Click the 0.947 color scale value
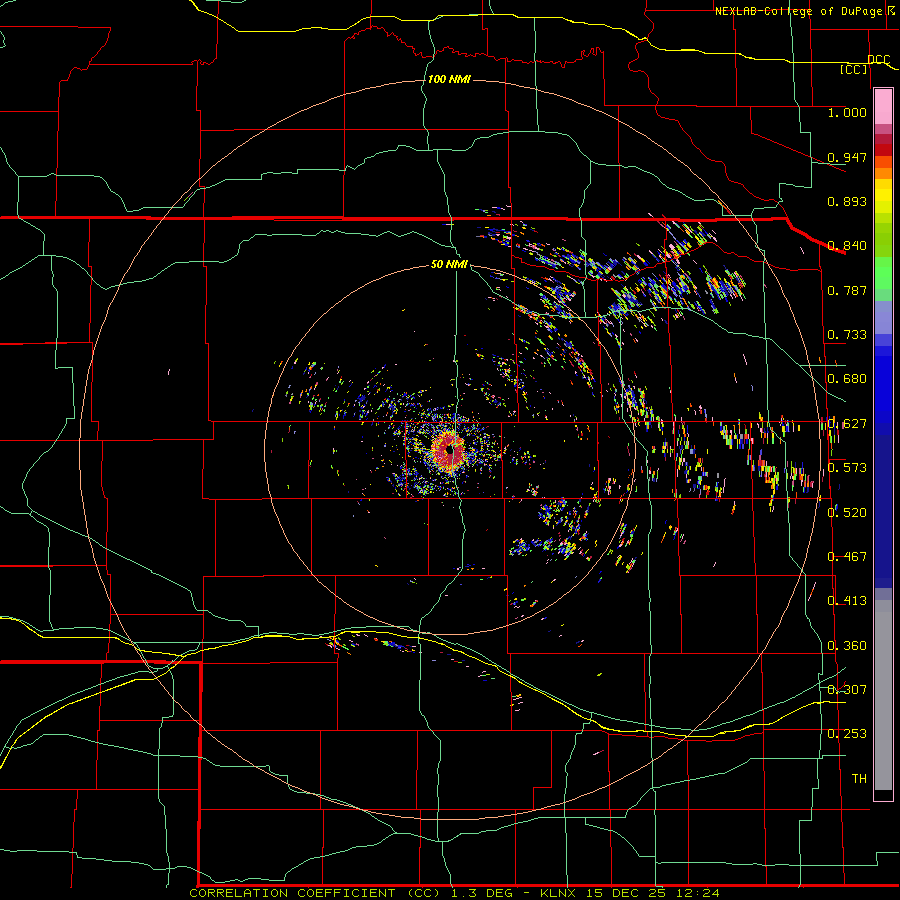This screenshot has height=900, width=900. pos(847,157)
